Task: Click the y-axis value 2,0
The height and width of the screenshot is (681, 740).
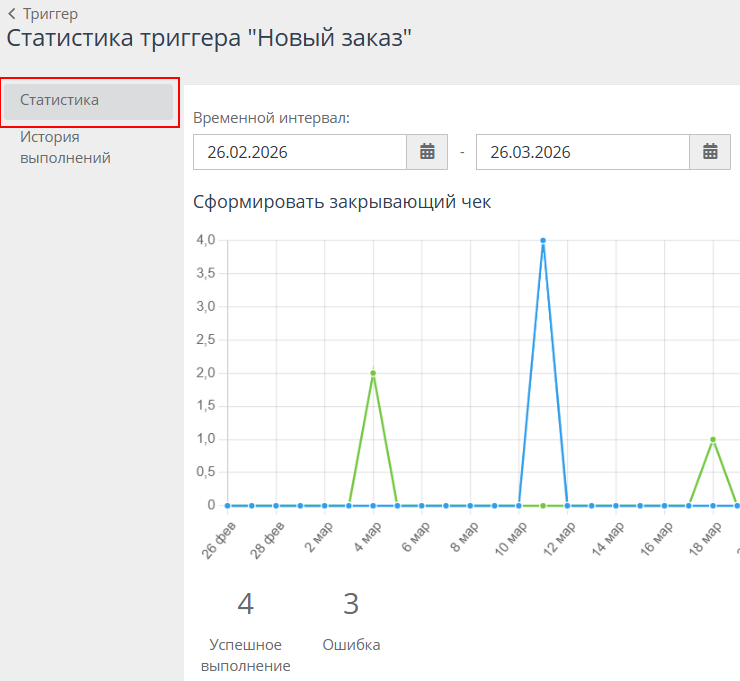Action: (206, 373)
